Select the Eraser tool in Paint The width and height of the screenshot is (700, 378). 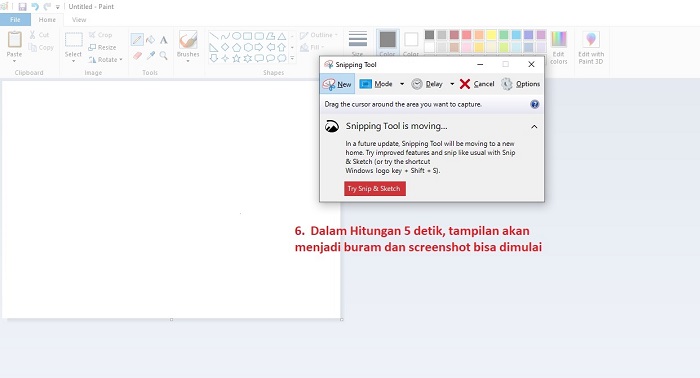pos(137,56)
